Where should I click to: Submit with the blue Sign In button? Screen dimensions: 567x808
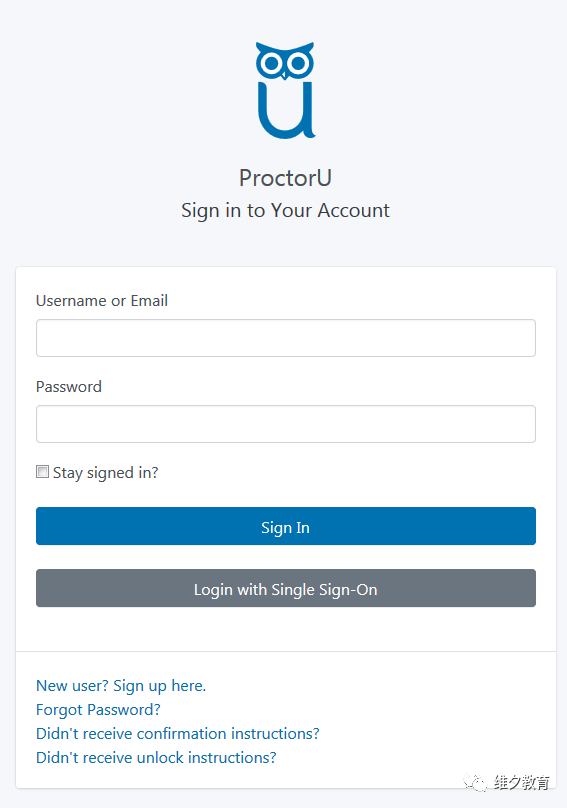(286, 526)
